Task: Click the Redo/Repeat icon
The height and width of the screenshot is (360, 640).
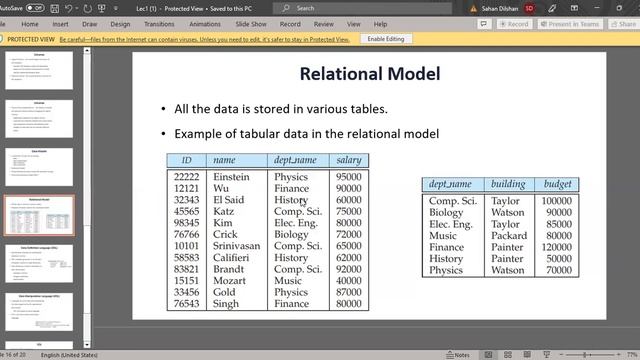Action: tap(87, 8)
